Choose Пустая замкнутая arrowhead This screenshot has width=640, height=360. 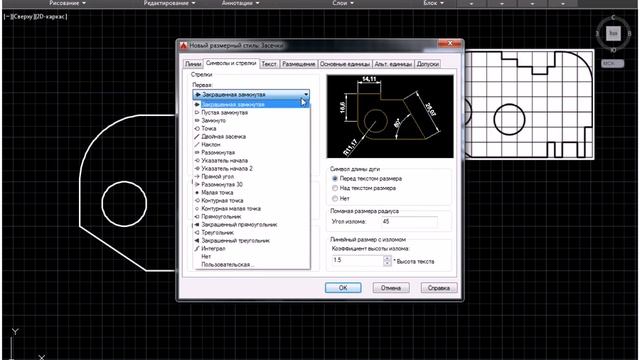point(251,112)
